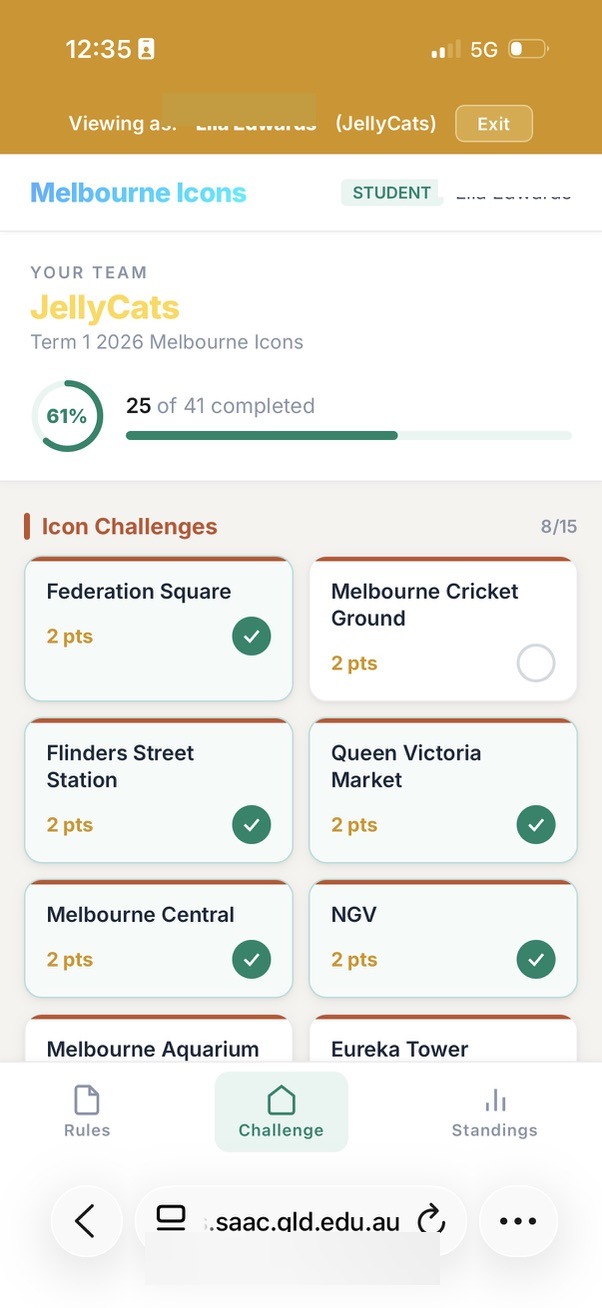Image resolution: width=602 pixels, height=1308 pixels.
Task: Open the Melbourne Cricket Ground challenge card
Action: point(443,629)
